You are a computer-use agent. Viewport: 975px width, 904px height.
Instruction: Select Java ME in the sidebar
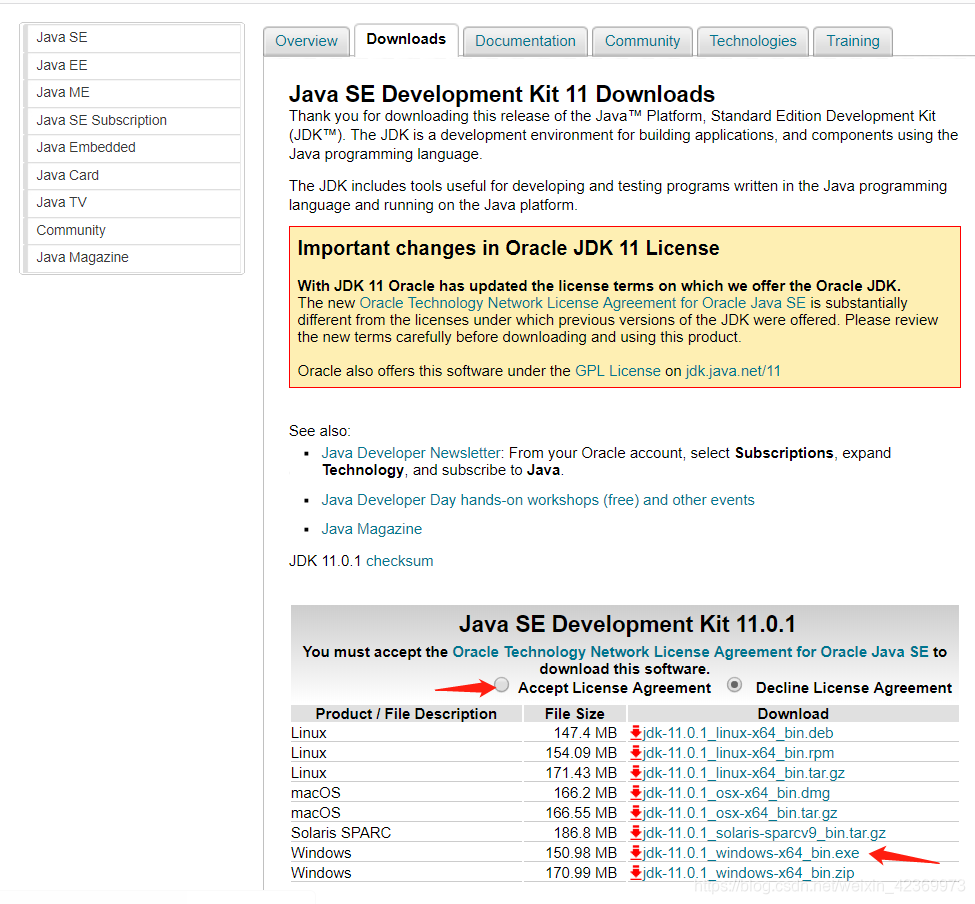click(132, 93)
